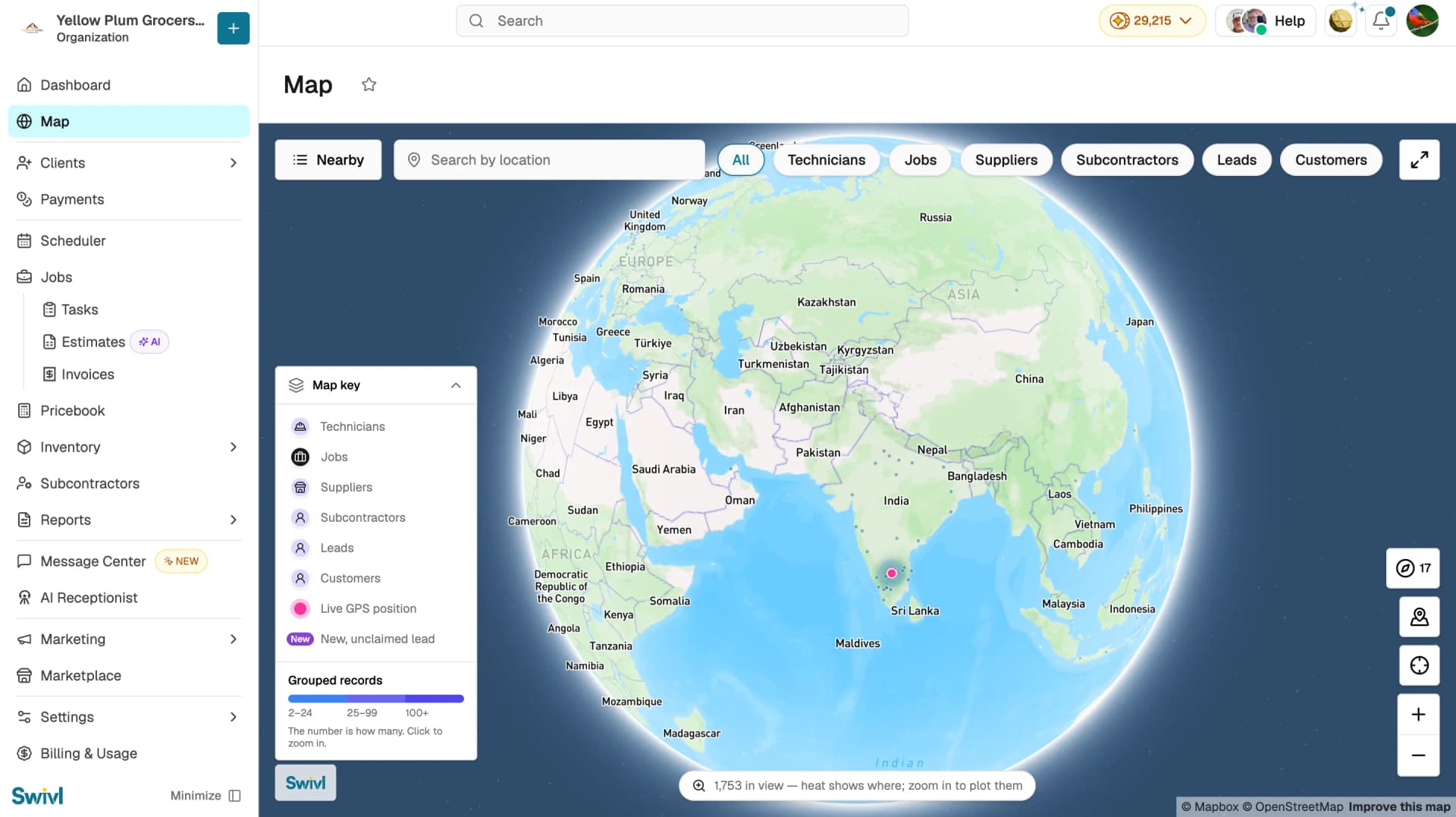The image size is (1456, 817).
Task: Toggle the Subcontractors filter chip
Action: [1127, 160]
